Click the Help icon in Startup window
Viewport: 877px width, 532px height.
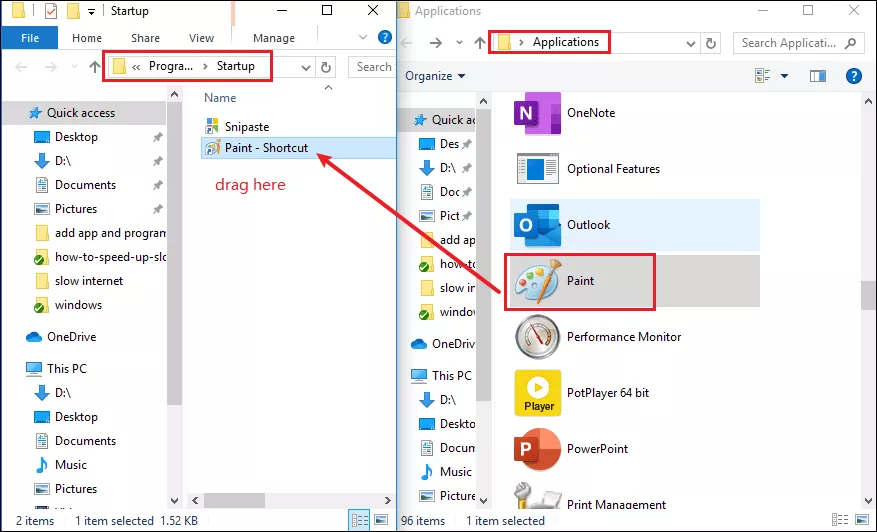click(x=385, y=37)
